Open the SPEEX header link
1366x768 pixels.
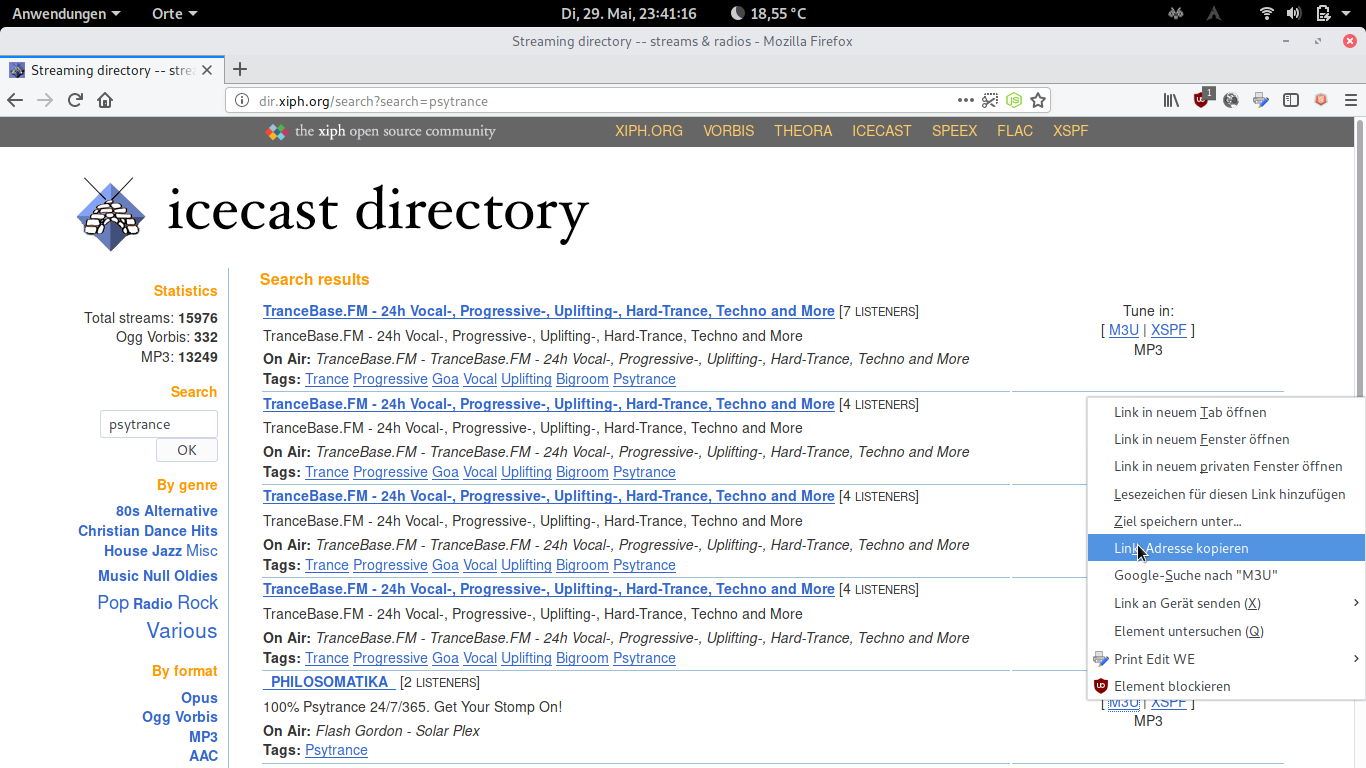click(955, 131)
